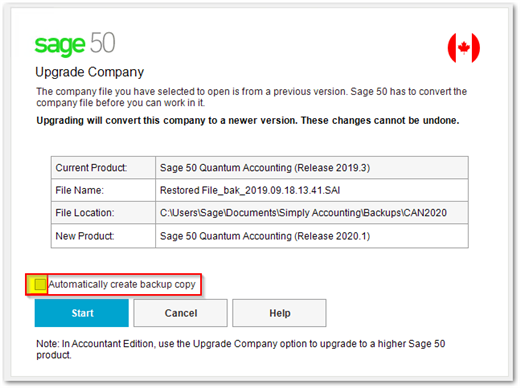The image size is (520, 388).
Task: Cancel the company upgrade
Action: (181, 313)
